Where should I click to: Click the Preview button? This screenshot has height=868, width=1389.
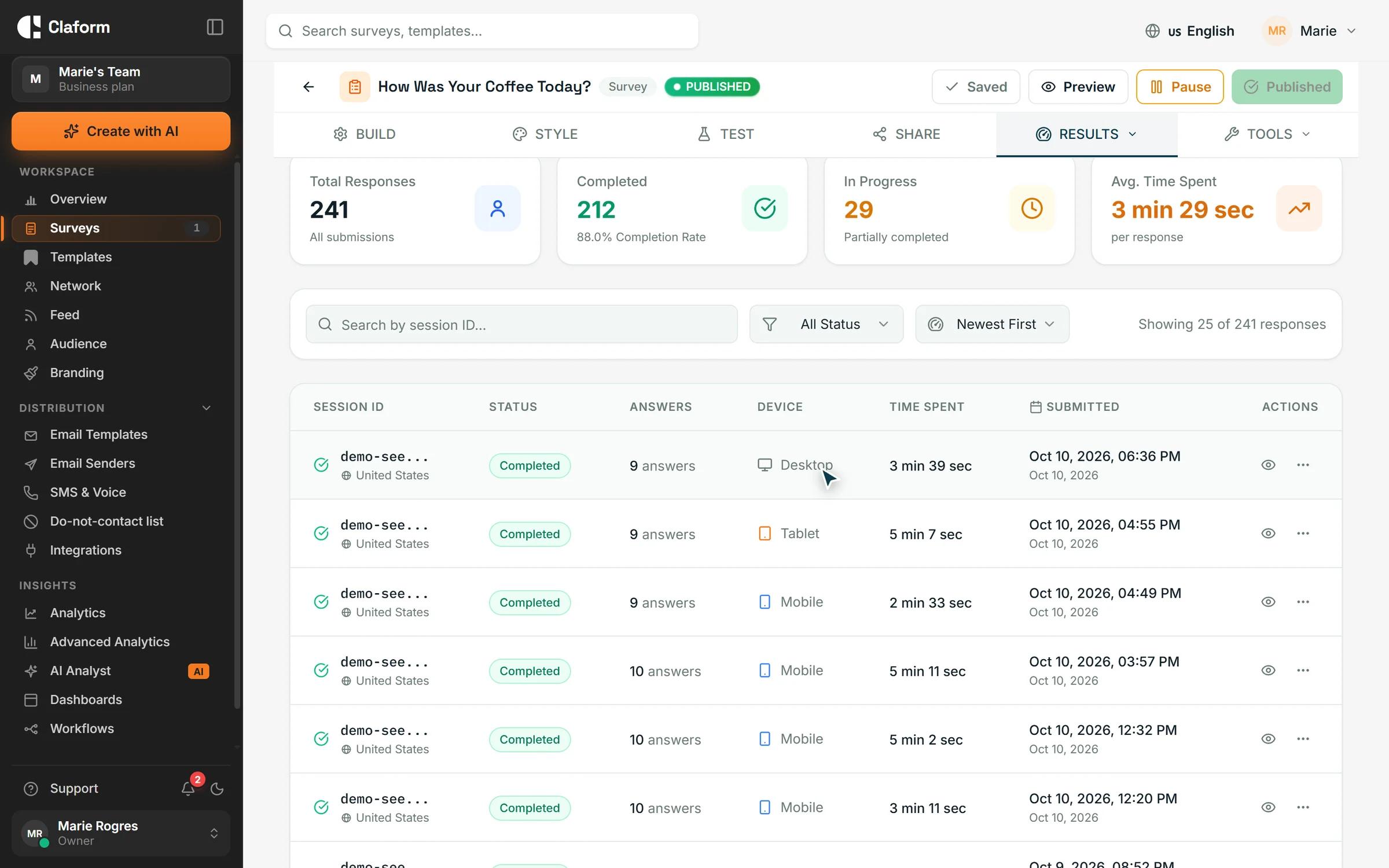(1078, 87)
